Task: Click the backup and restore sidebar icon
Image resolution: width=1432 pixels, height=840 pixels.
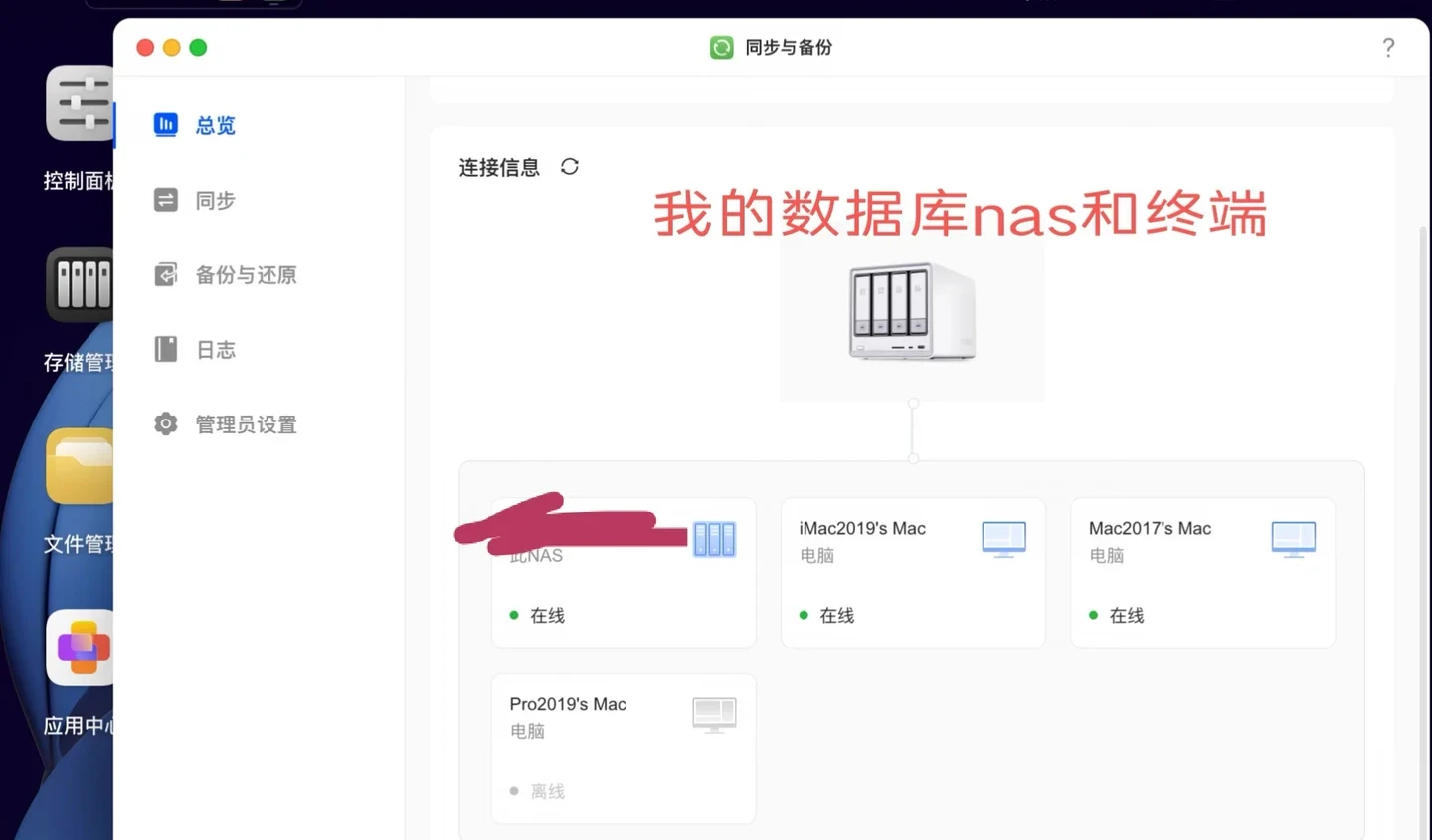Action: (x=165, y=274)
